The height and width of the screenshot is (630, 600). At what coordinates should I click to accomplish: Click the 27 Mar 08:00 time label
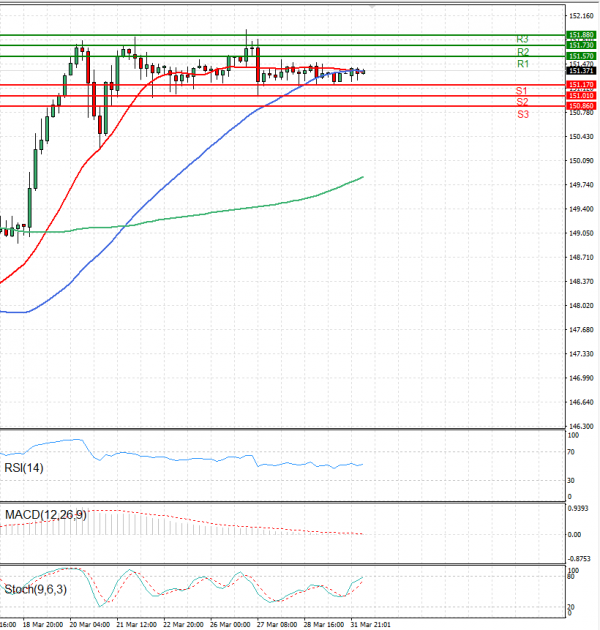[277, 624]
